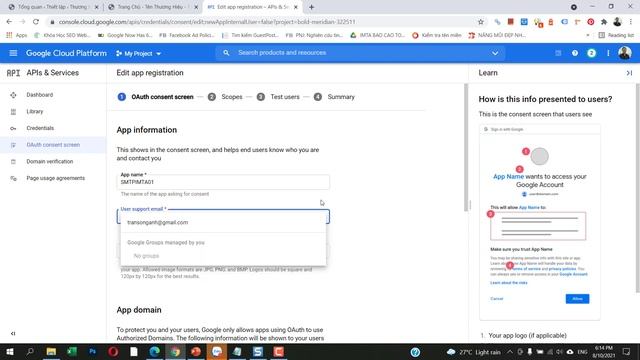Open File Explorer from the taskbar
The image size is (640, 360).
51,351
